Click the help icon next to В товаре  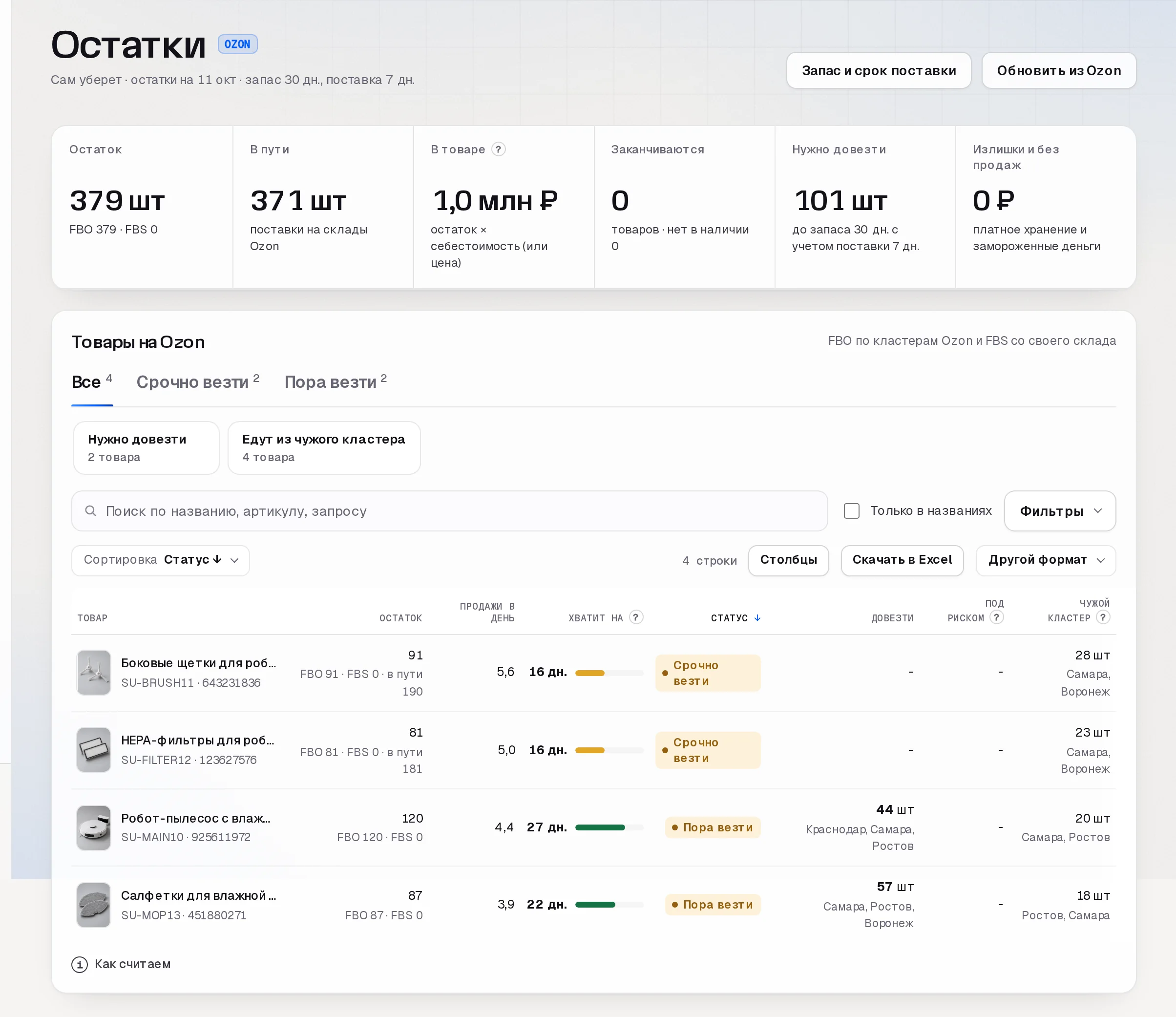498,149
